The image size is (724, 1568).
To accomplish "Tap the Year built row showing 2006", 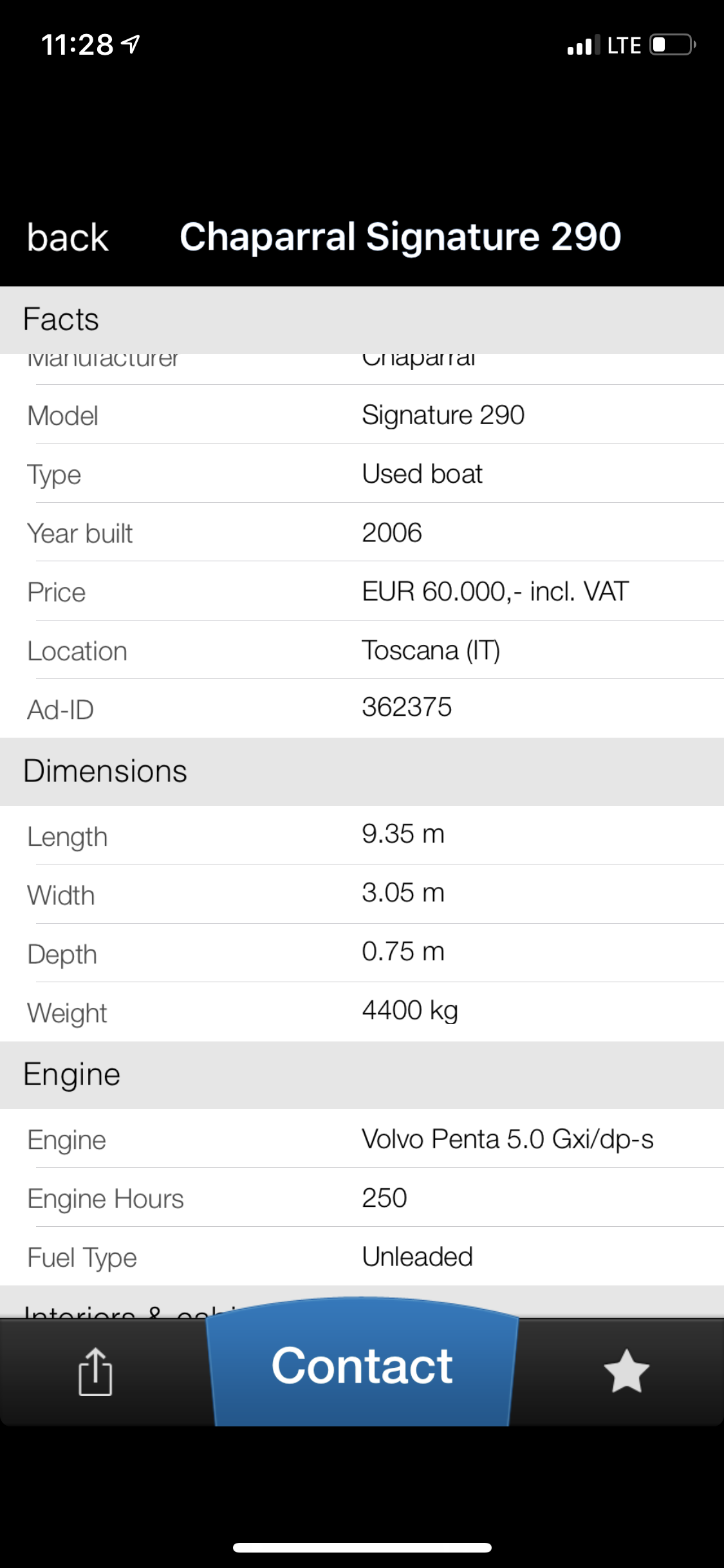I will pyautogui.click(x=362, y=533).
